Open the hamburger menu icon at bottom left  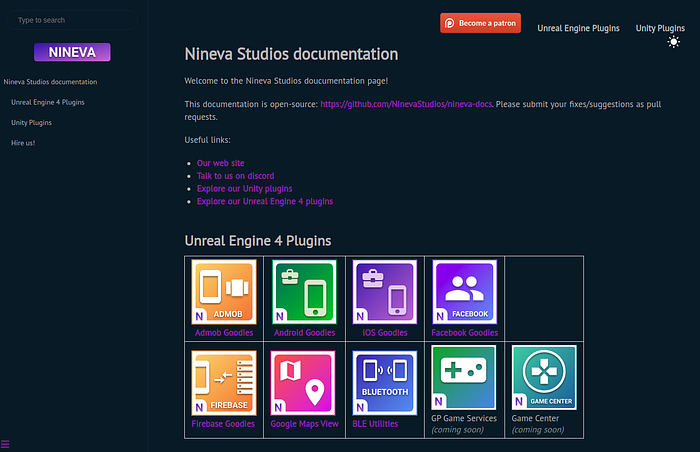pos(5,444)
